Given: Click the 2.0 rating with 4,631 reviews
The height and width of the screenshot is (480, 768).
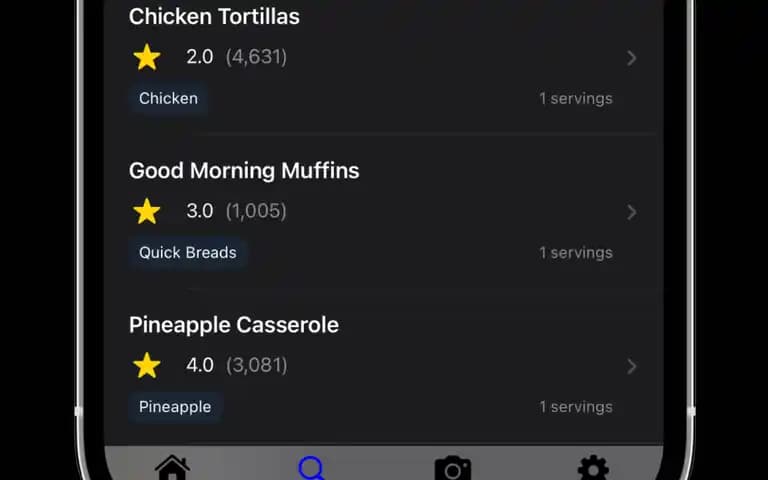Looking at the screenshot, I should (x=236, y=57).
